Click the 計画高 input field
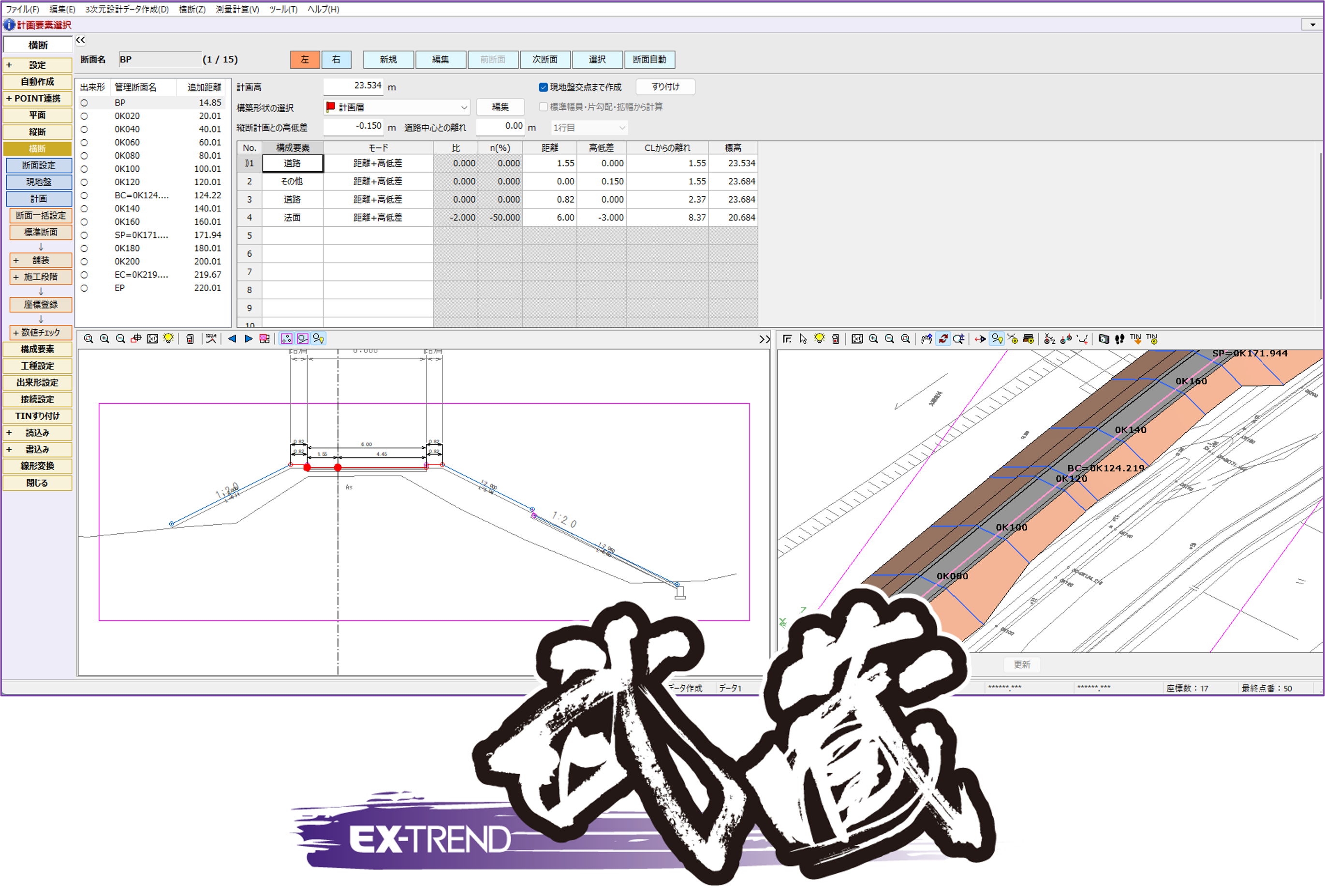Screen dimensions: 1325x896 [x=353, y=86]
